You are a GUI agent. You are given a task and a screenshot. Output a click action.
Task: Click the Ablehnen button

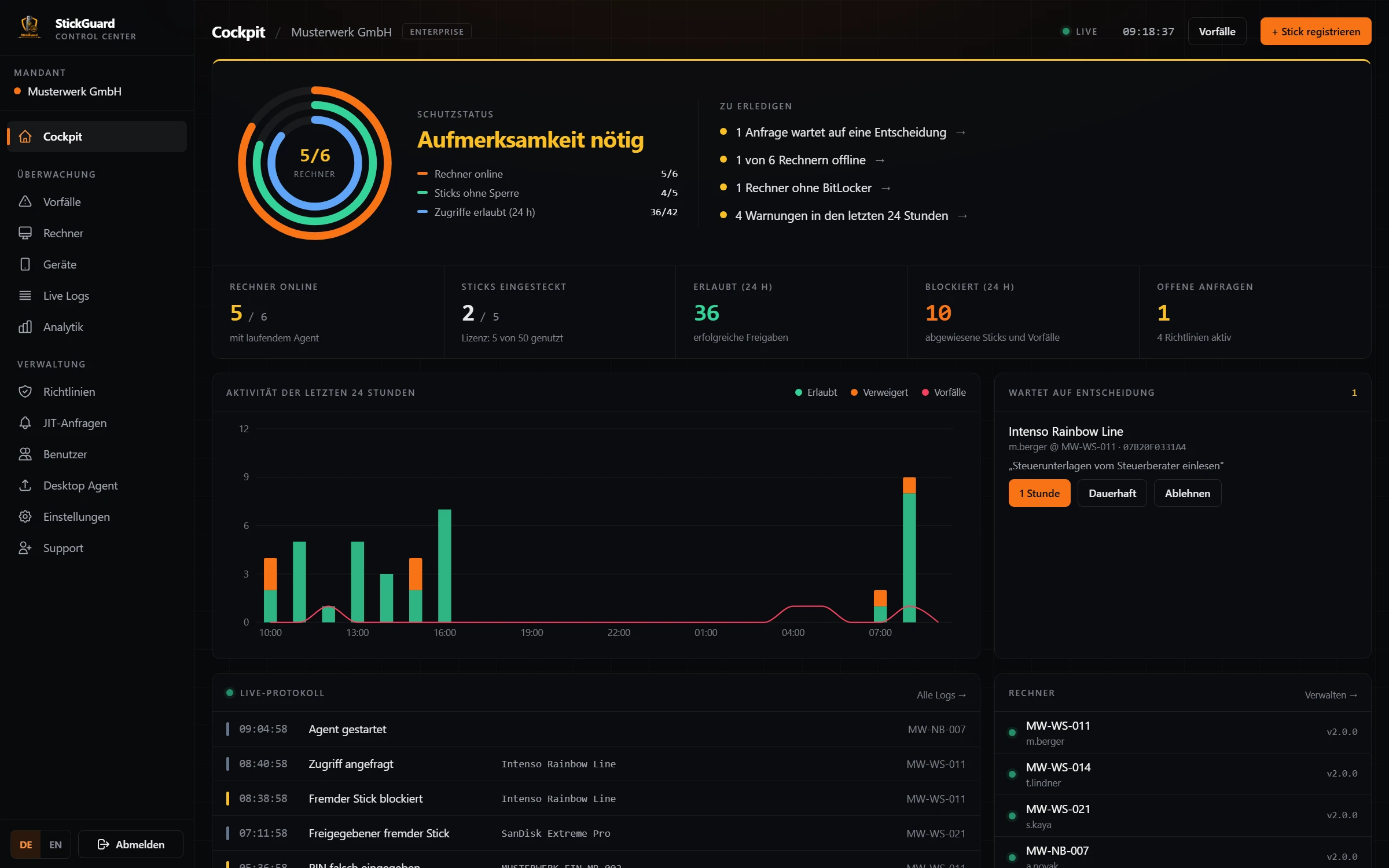[1188, 493]
